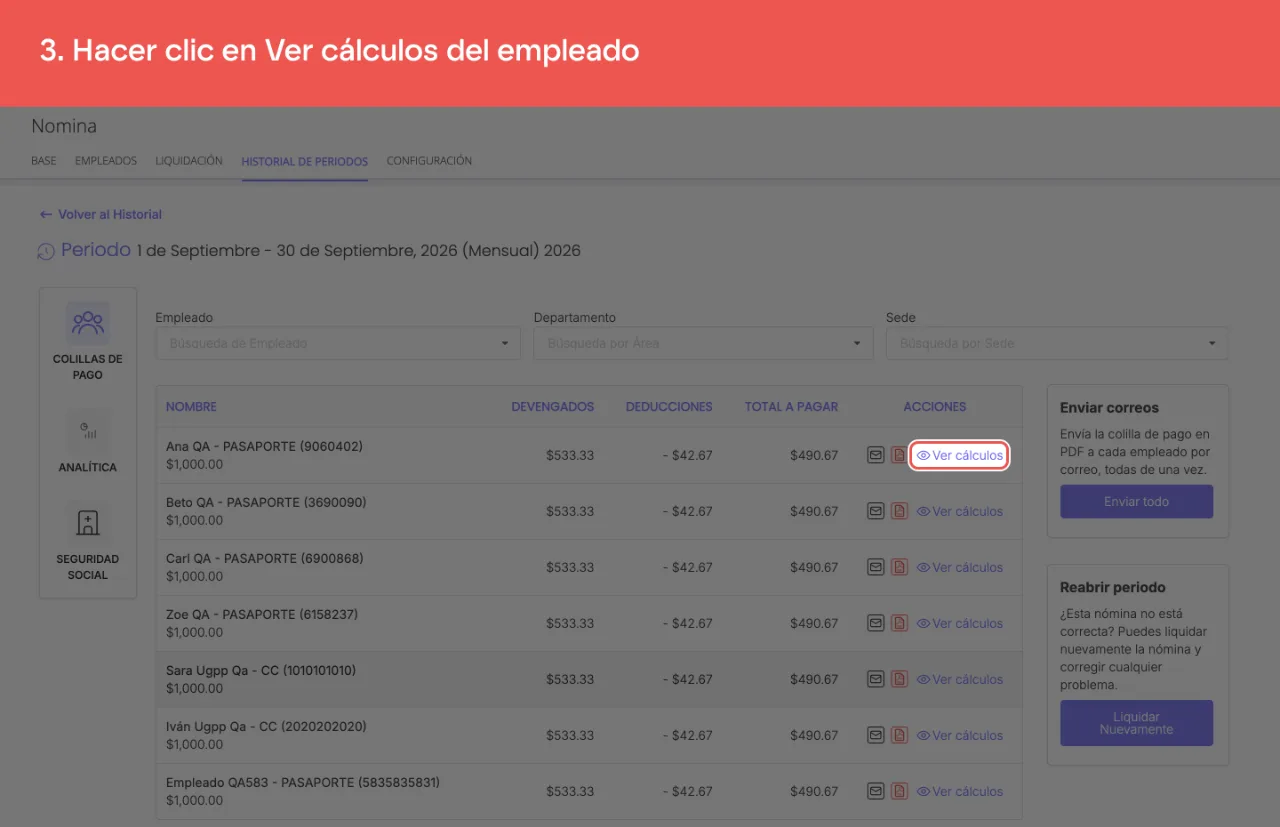The width and height of the screenshot is (1280, 827).
Task: Select the row name Carl QA - PASAPORTE (6900868)
Action: [265, 558]
